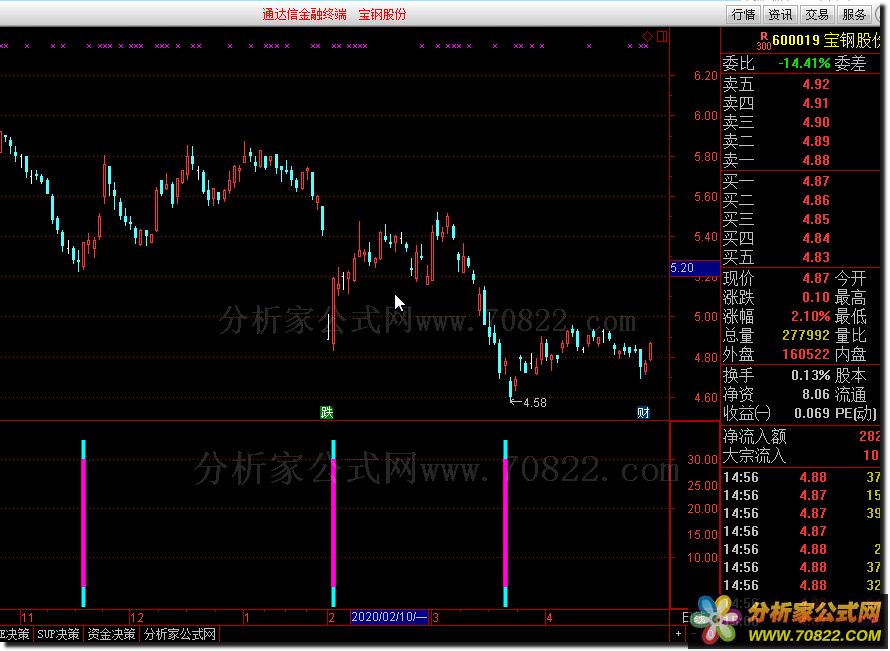Click the 现价 value 4.87
The image size is (890, 651).
[816, 278]
